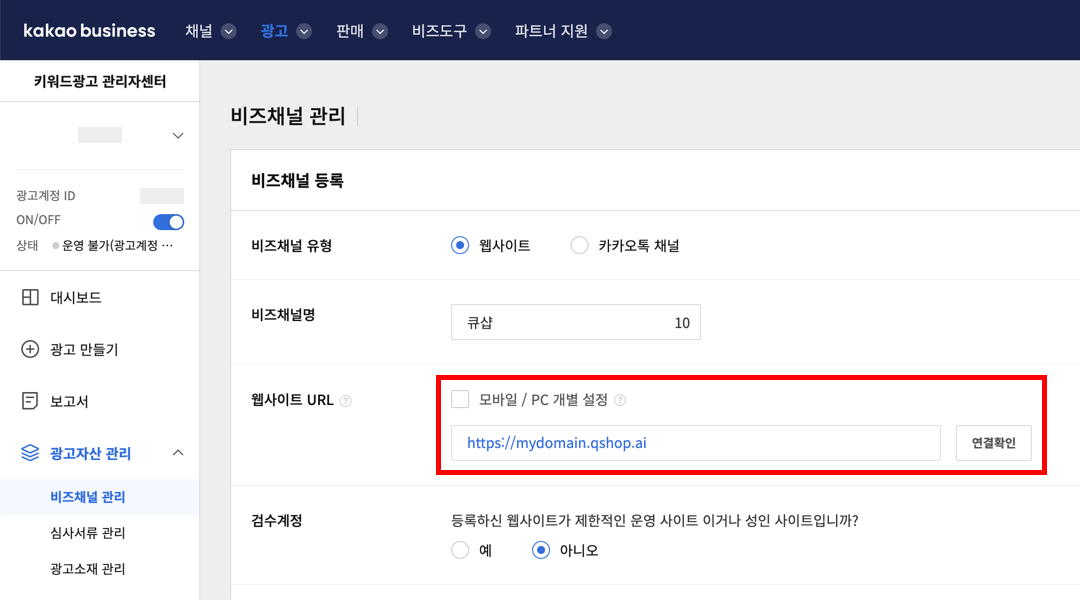Select 아니오 for 검수계정
The height and width of the screenshot is (600, 1080).
click(x=541, y=550)
